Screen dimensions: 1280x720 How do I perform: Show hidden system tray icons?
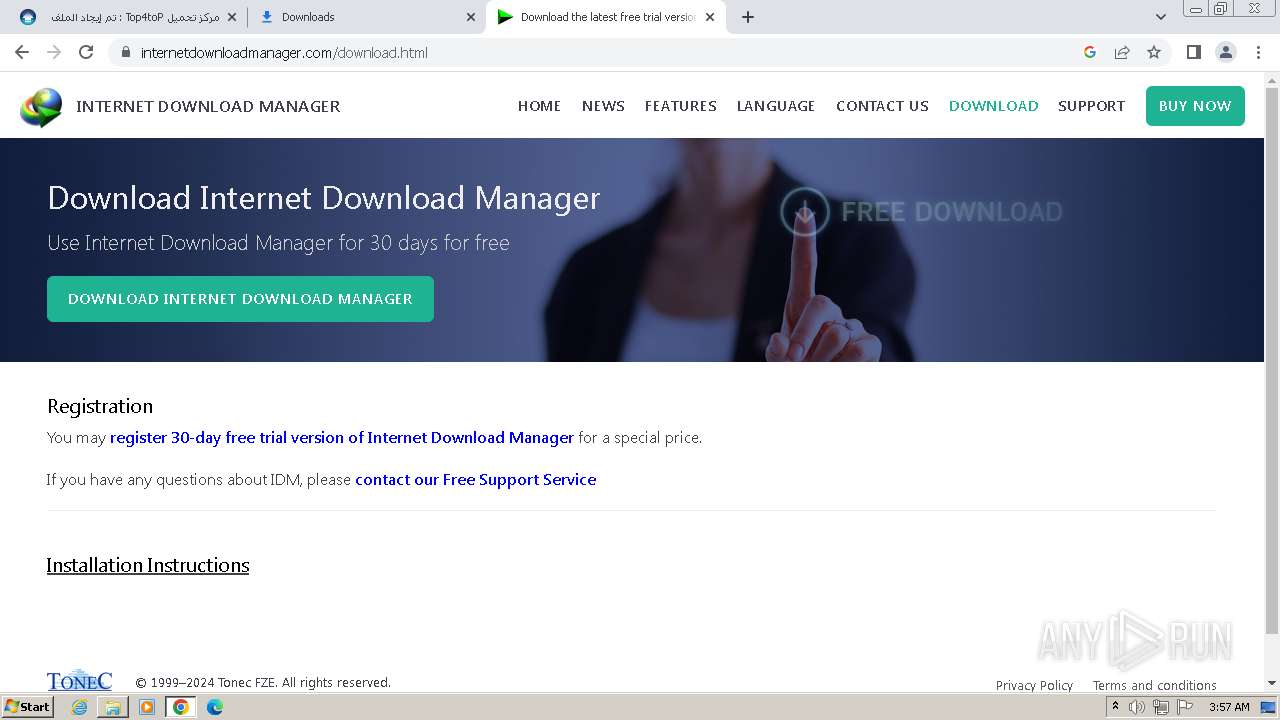pyautogui.click(x=1115, y=707)
